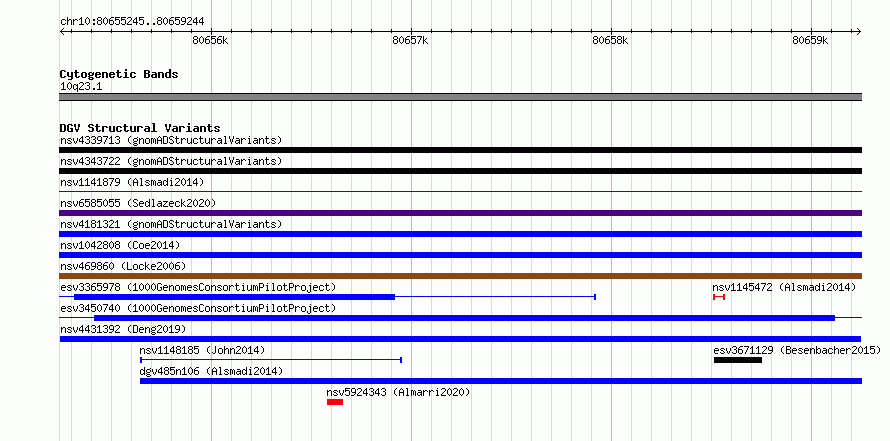Click the nsv4343722 black variant bar
Screen dimensions: 890x441
pyautogui.click(x=460, y=171)
